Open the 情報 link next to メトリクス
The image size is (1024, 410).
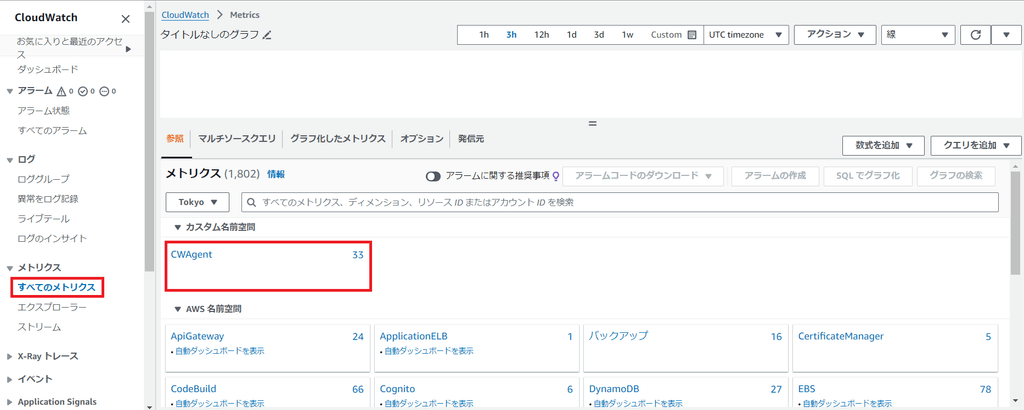pos(276,174)
